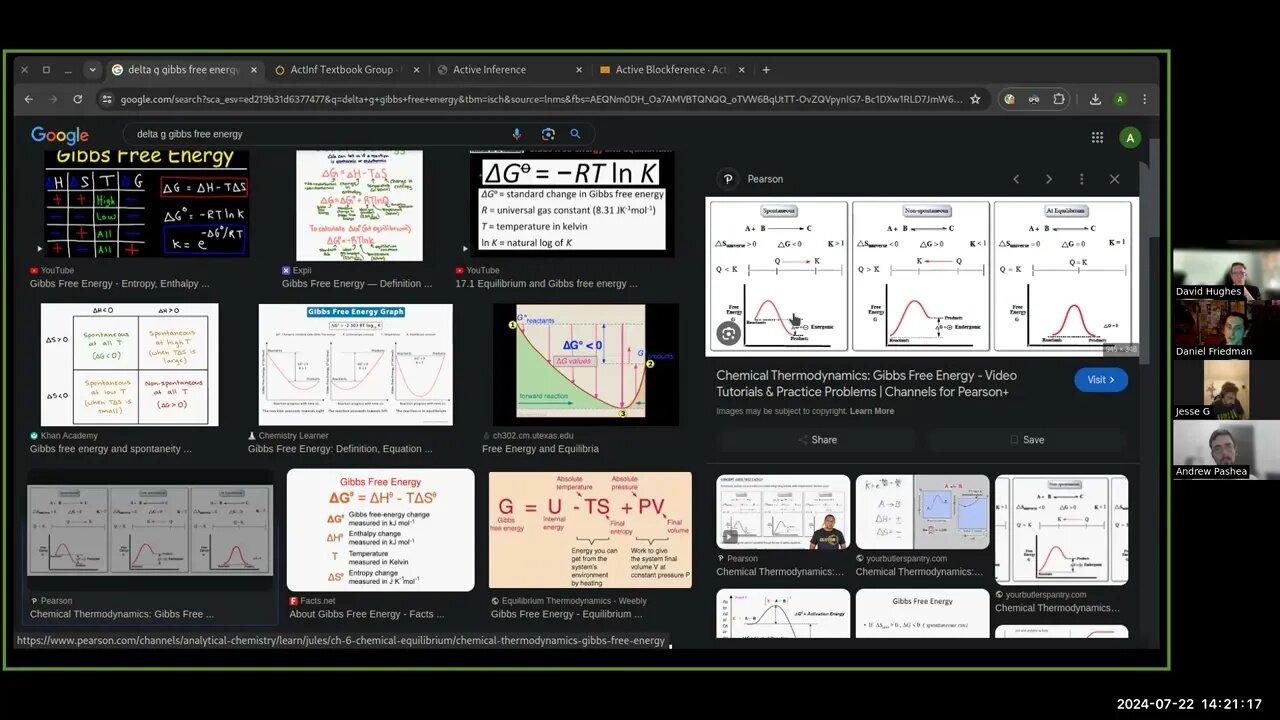Open the Gibbs Free Energy table YouTube thumbnail
The image size is (1280, 720).
pos(147,204)
